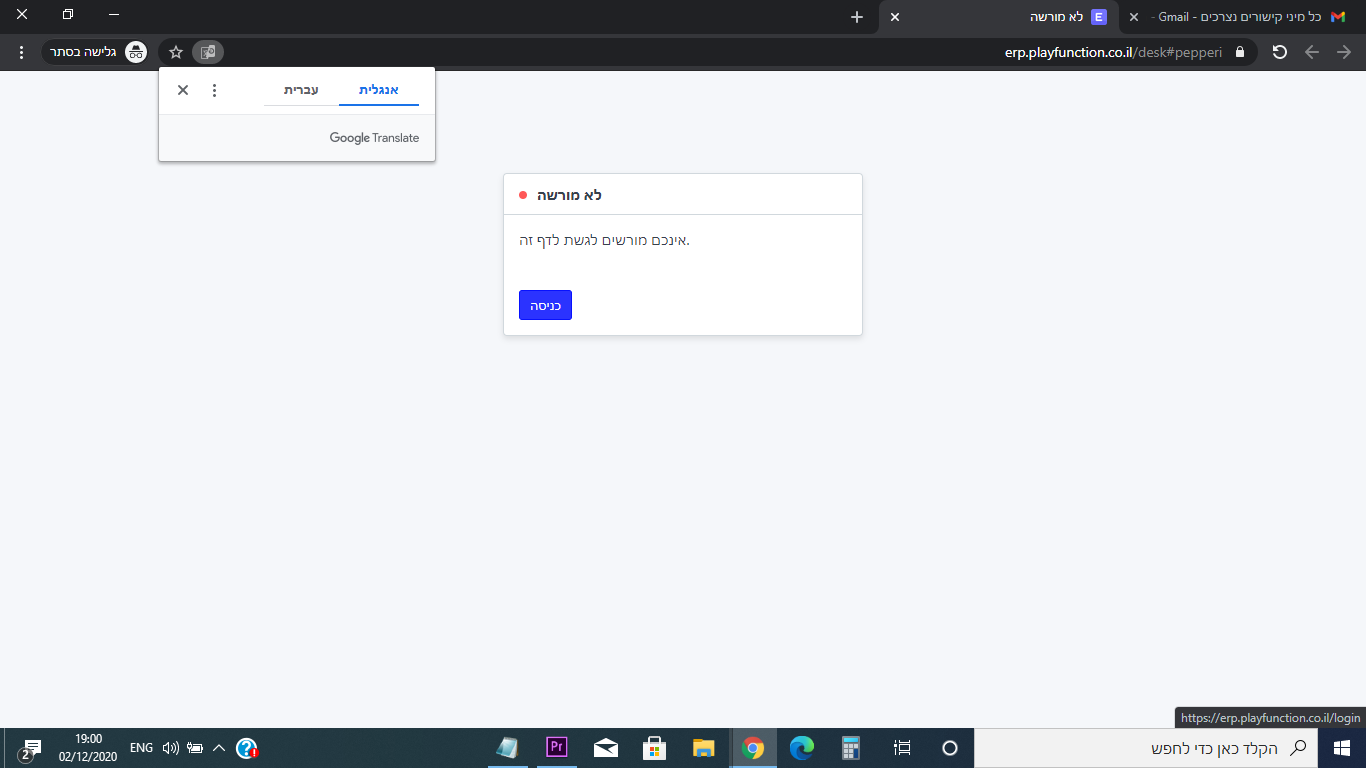Image resolution: width=1366 pixels, height=768 pixels.
Task: Click the battery icon in the system tray
Action: (x=195, y=748)
